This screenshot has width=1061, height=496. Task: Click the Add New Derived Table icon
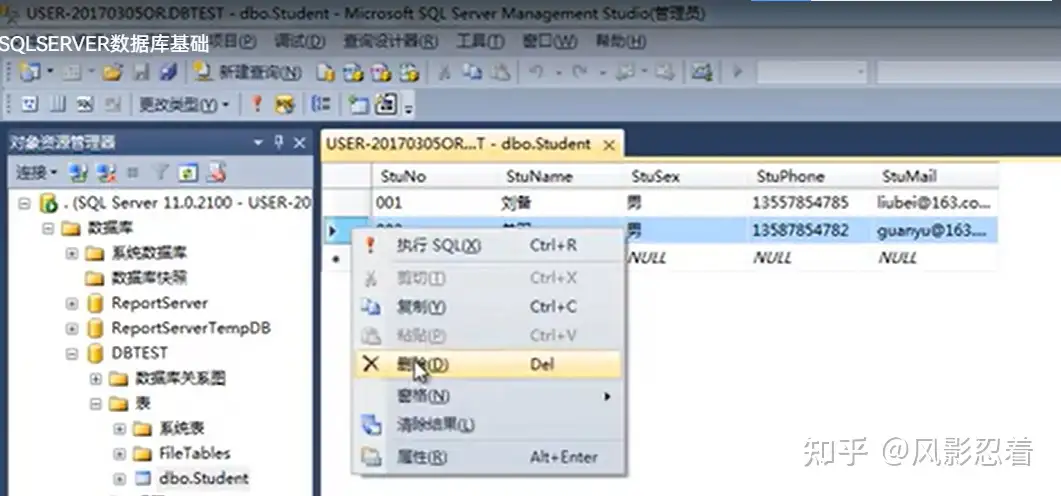pos(386,104)
